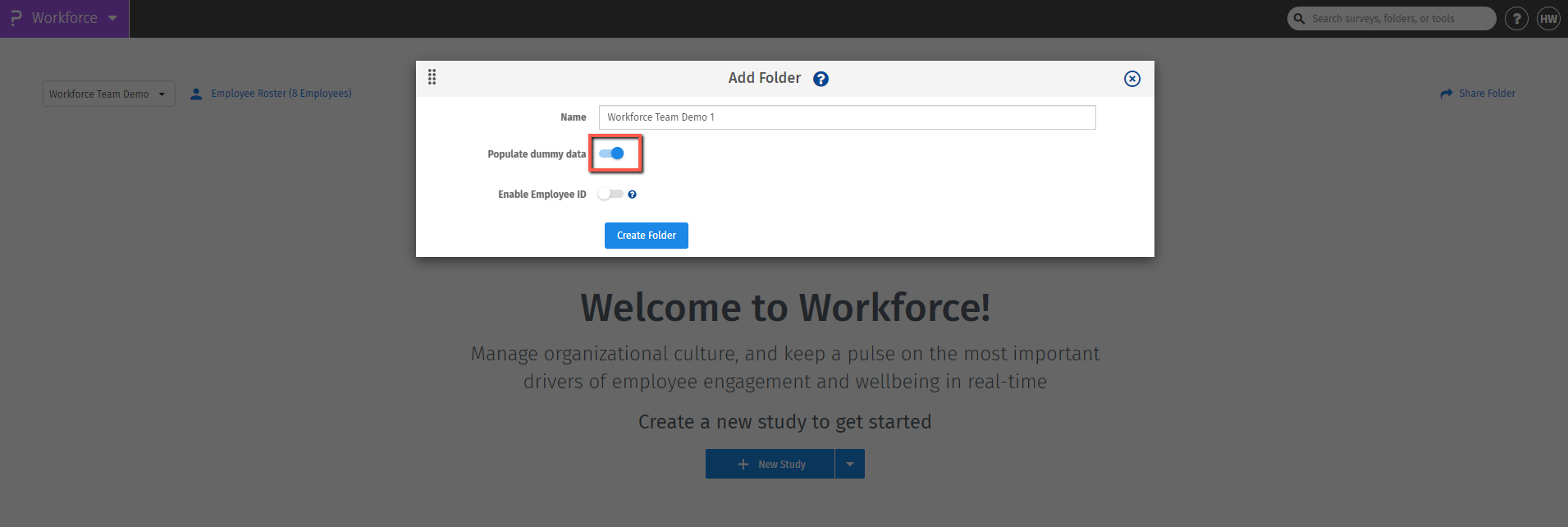Open the help icon in the top bar
This screenshot has height=527, width=1568.
coord(1516,18)
